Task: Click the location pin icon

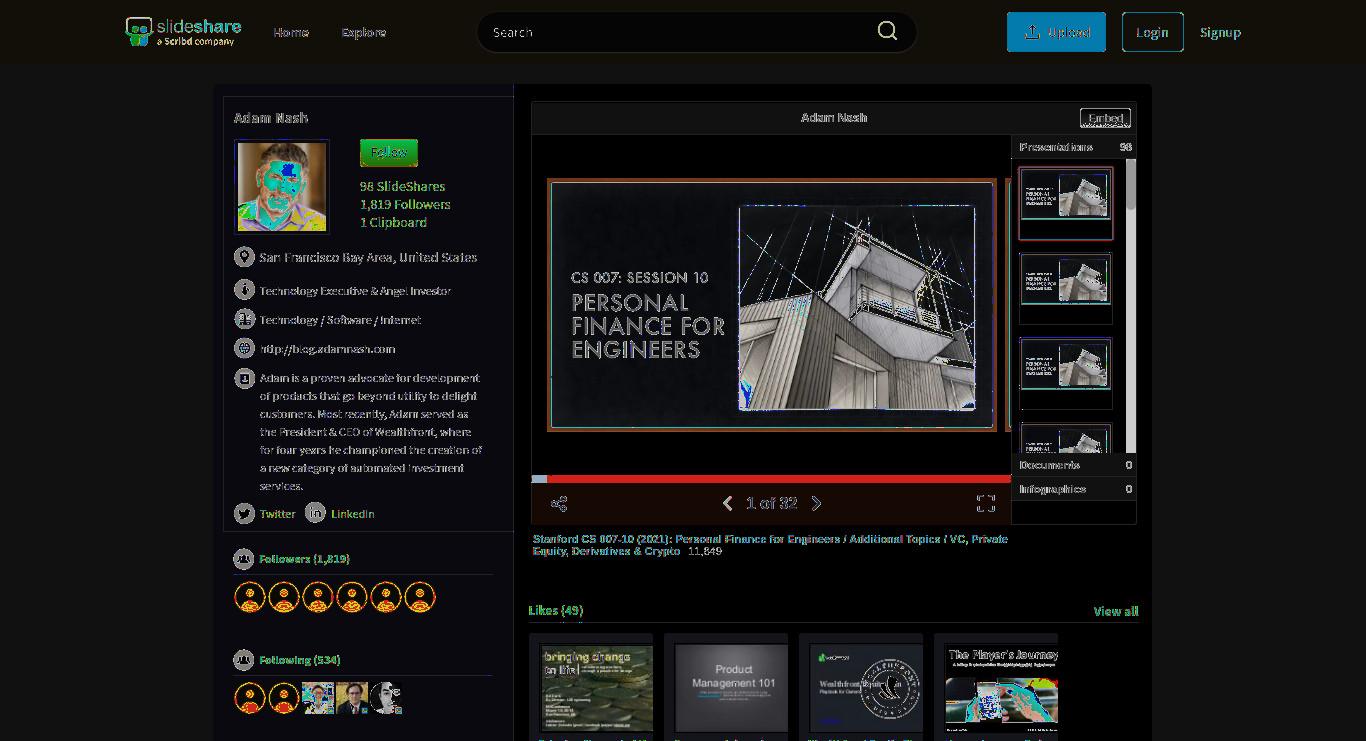Action: click(x=244, y=257)
